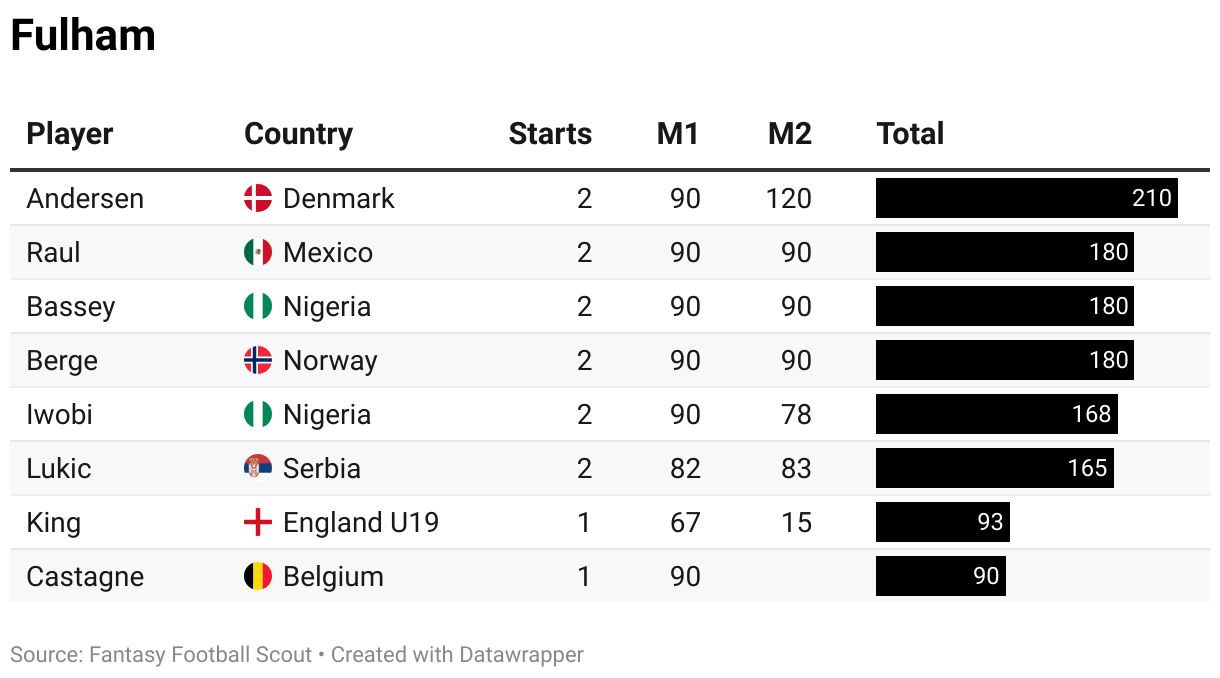1220x678 pixels.
Task: Click the England U19 flag icon
Action: 258,522
